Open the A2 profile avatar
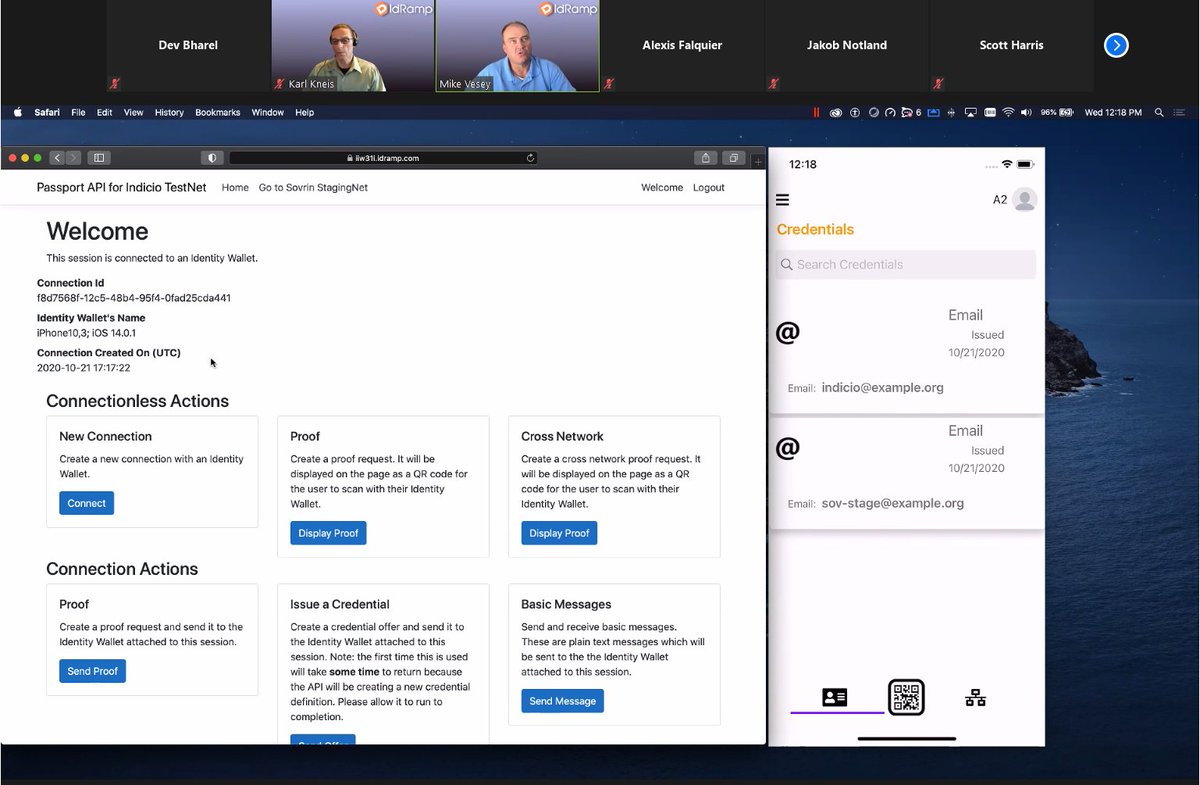 1024,200
